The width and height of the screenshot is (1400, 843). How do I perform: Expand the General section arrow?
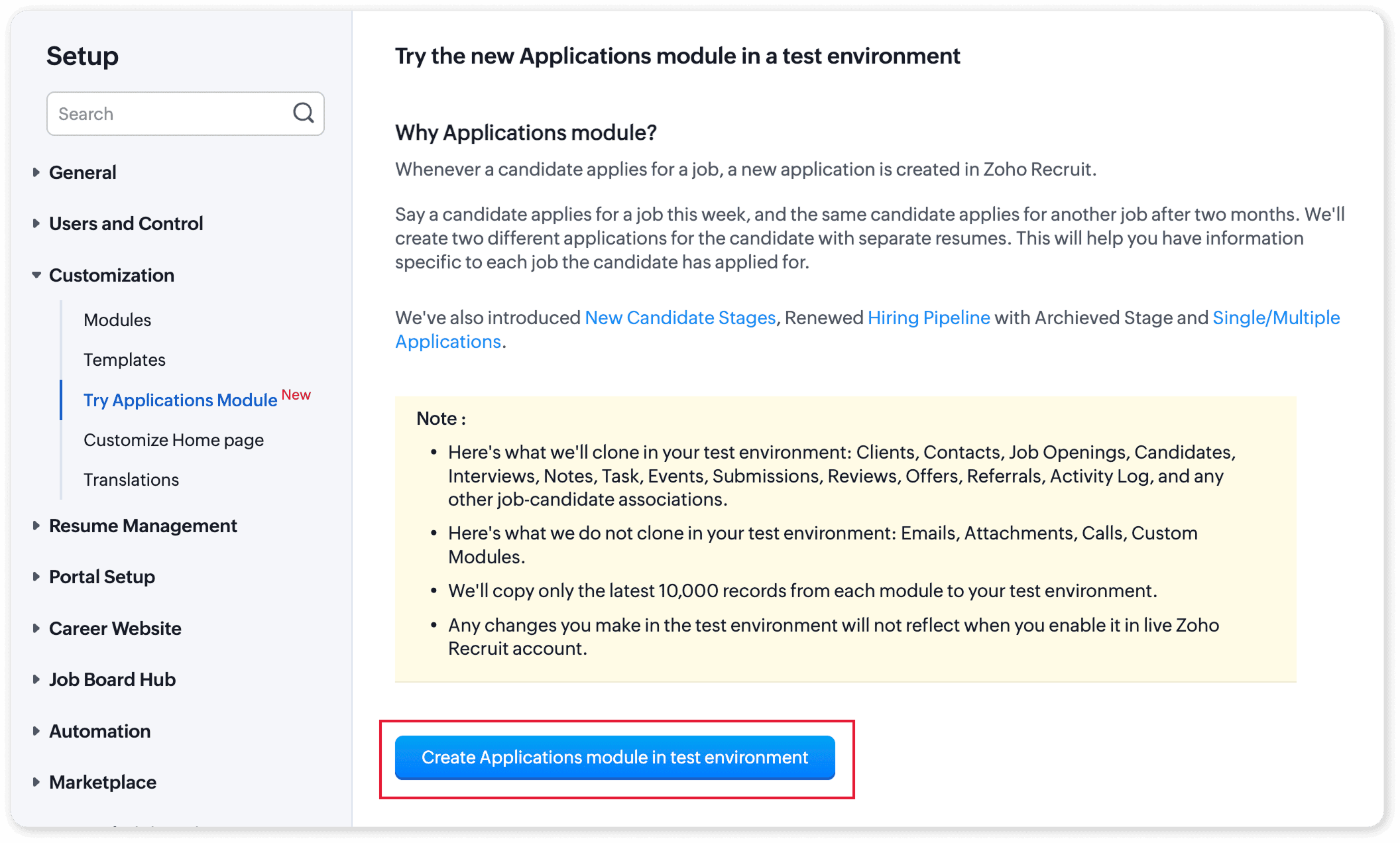tap(36, 172)
